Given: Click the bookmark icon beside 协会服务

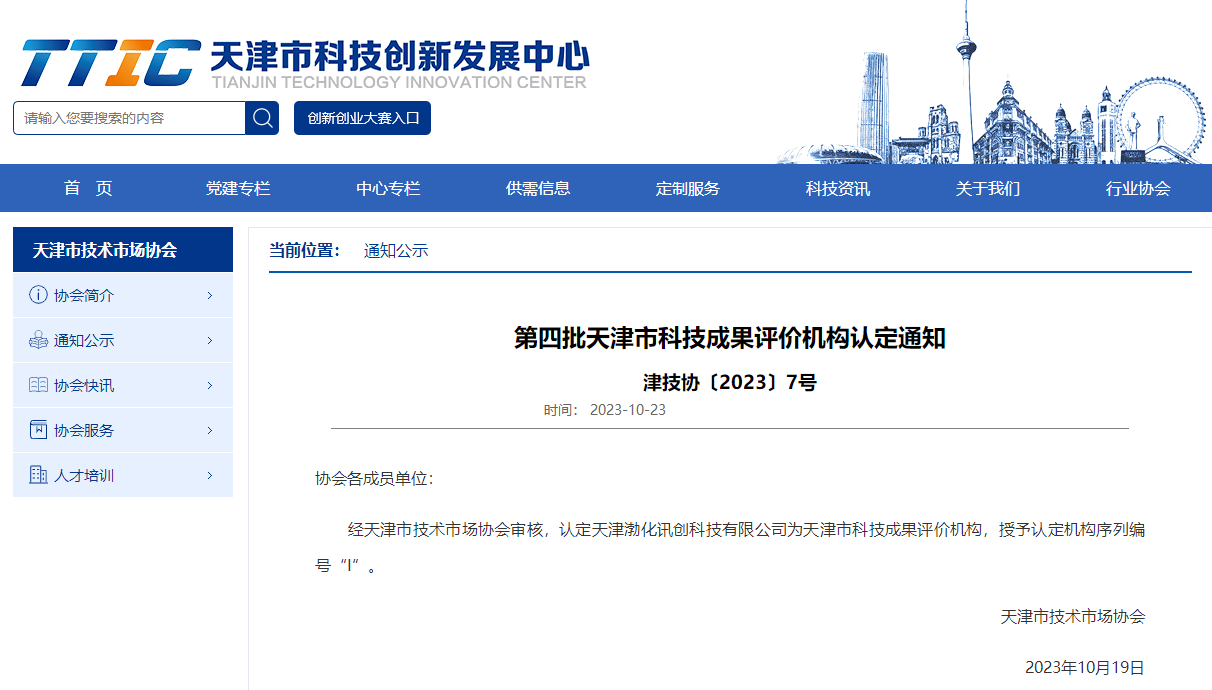Looking at the screenshot, I should (x=38, y=430).
